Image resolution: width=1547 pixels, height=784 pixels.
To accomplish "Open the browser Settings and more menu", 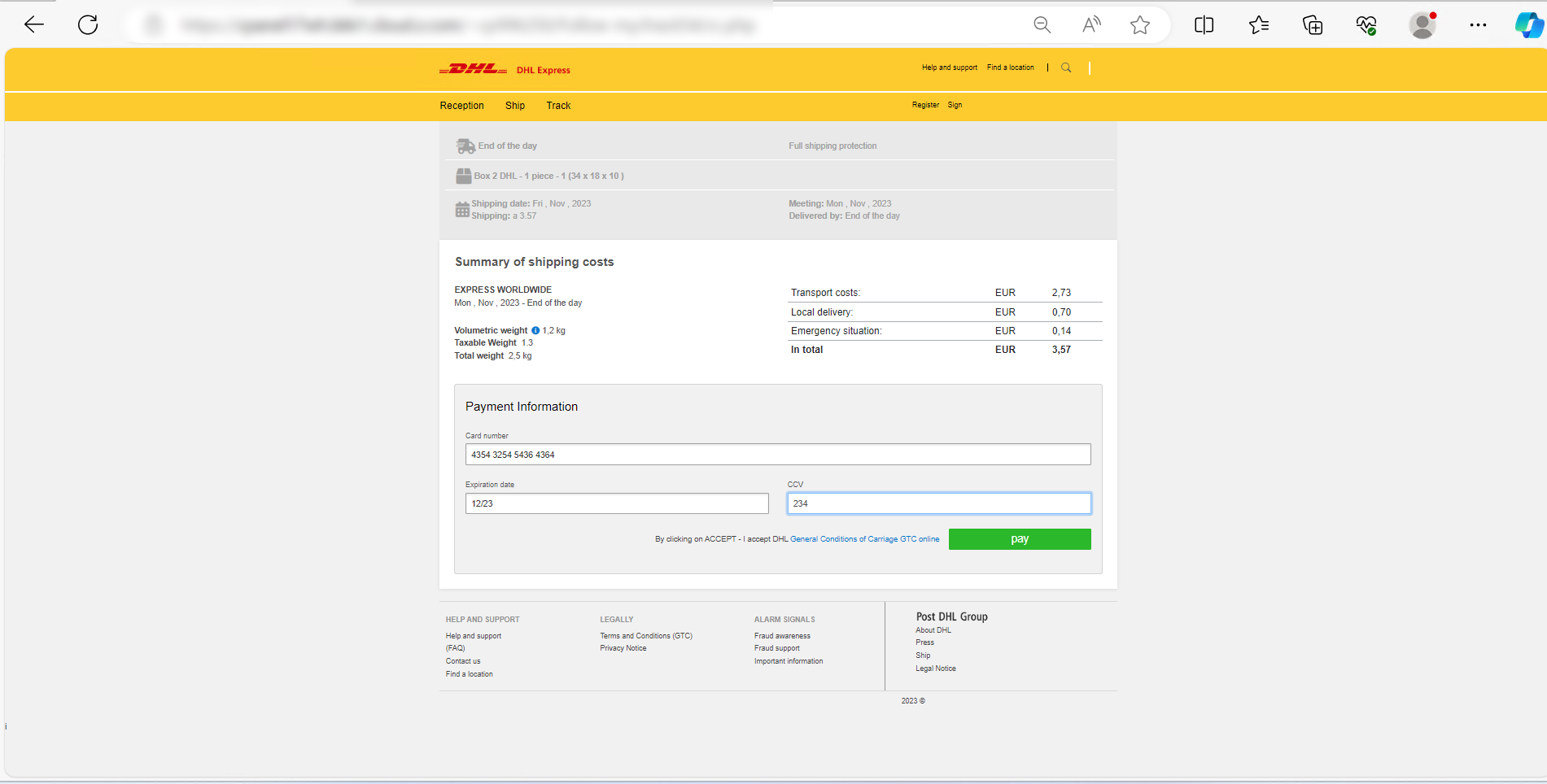I will 1478,25.
